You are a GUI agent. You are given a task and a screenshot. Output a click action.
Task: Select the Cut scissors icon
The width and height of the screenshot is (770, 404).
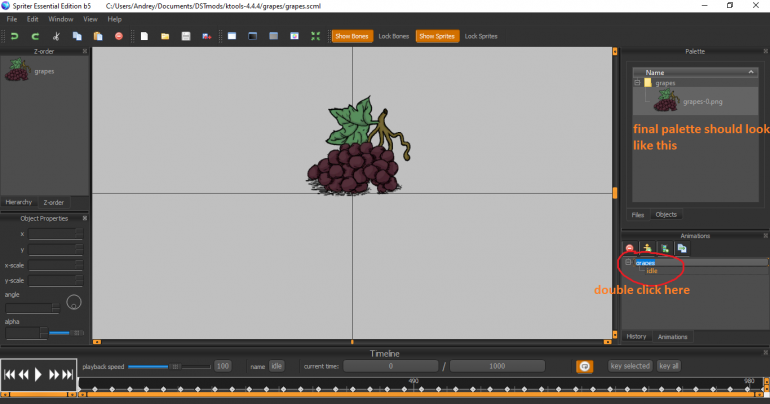tap(57, 37)
